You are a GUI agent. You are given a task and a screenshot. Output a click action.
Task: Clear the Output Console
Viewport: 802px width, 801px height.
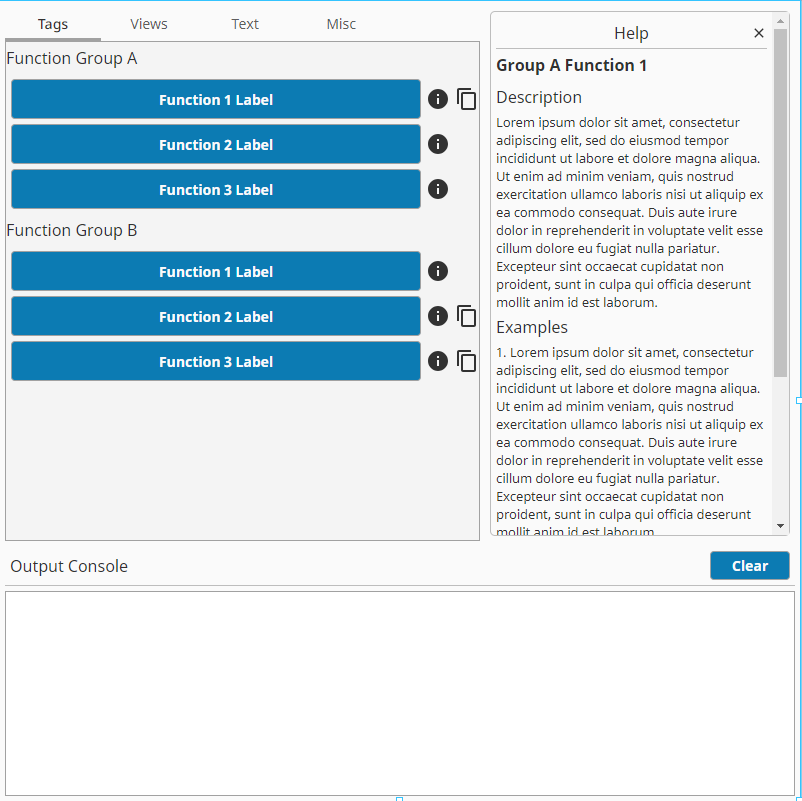pyautogui.click(x=749, y=566)
